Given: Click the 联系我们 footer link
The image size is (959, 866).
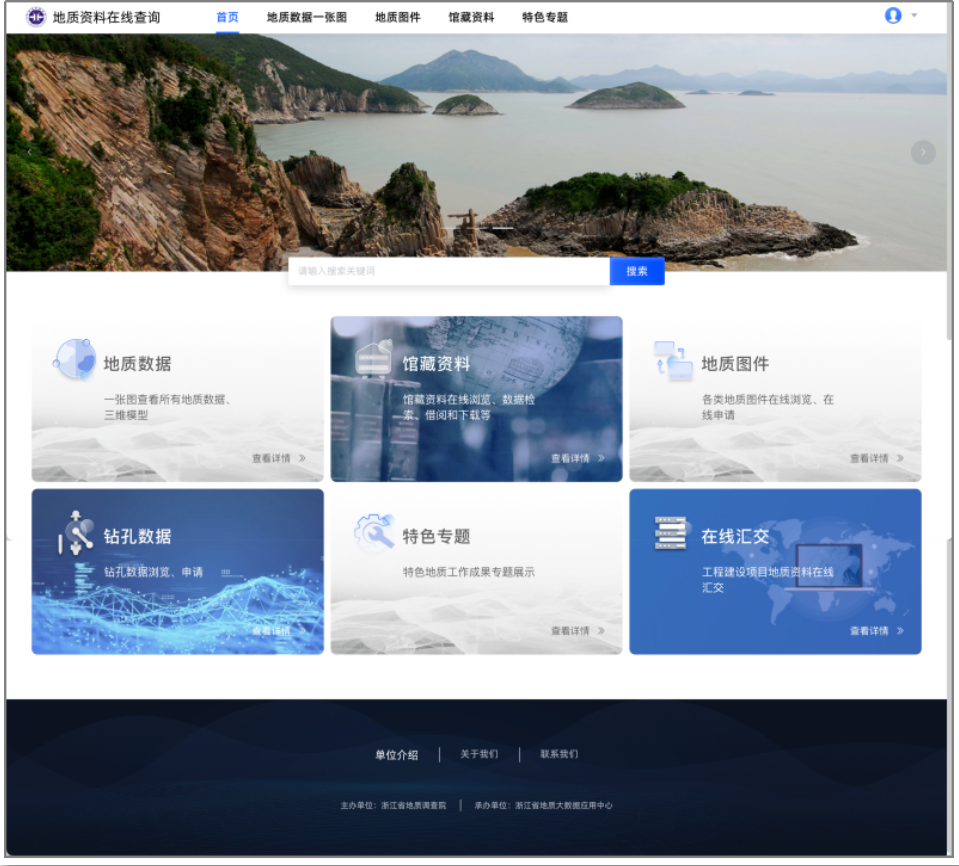Looking at the screenshot, I should coord(559,754).
